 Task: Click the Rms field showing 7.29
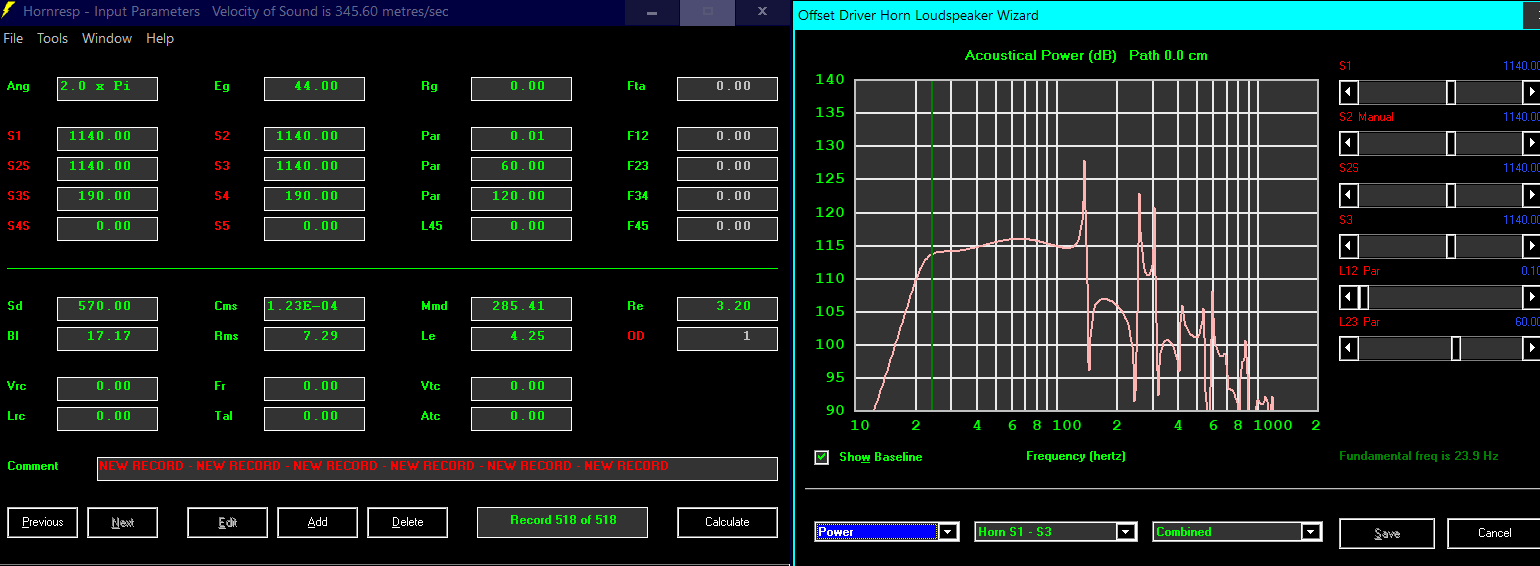click(x=314, y=338)
